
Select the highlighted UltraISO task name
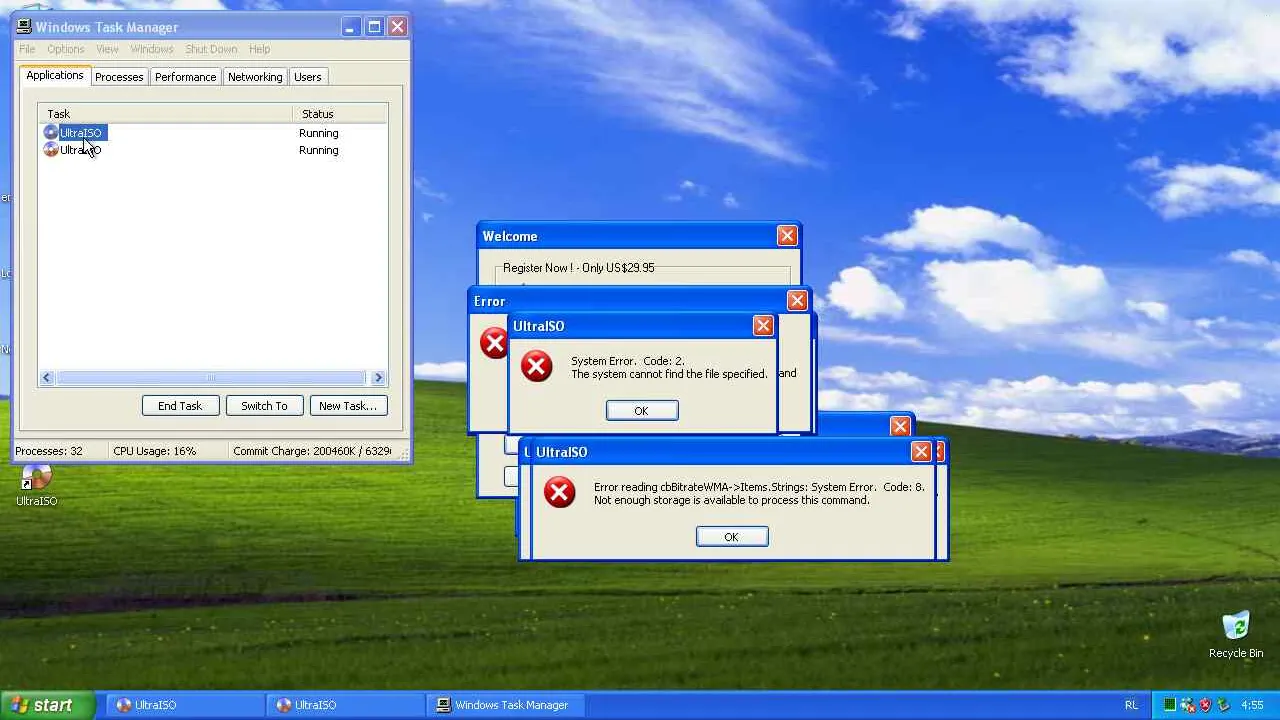click(x=81, y=133)
